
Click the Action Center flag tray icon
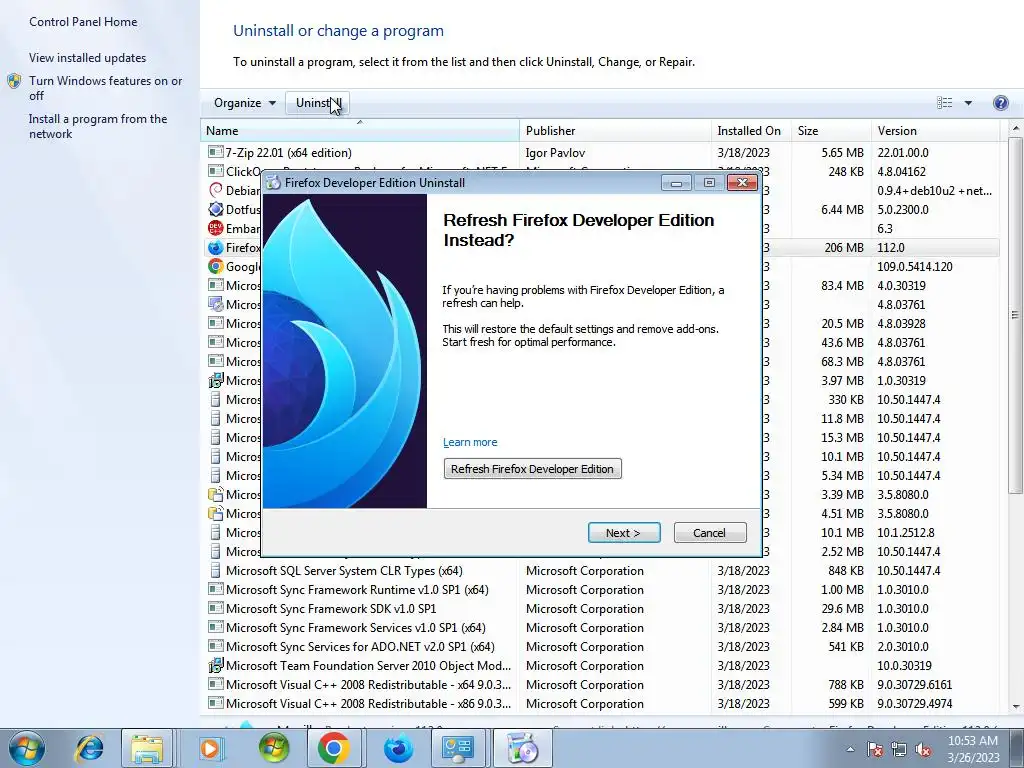click(x=874, y=749)
